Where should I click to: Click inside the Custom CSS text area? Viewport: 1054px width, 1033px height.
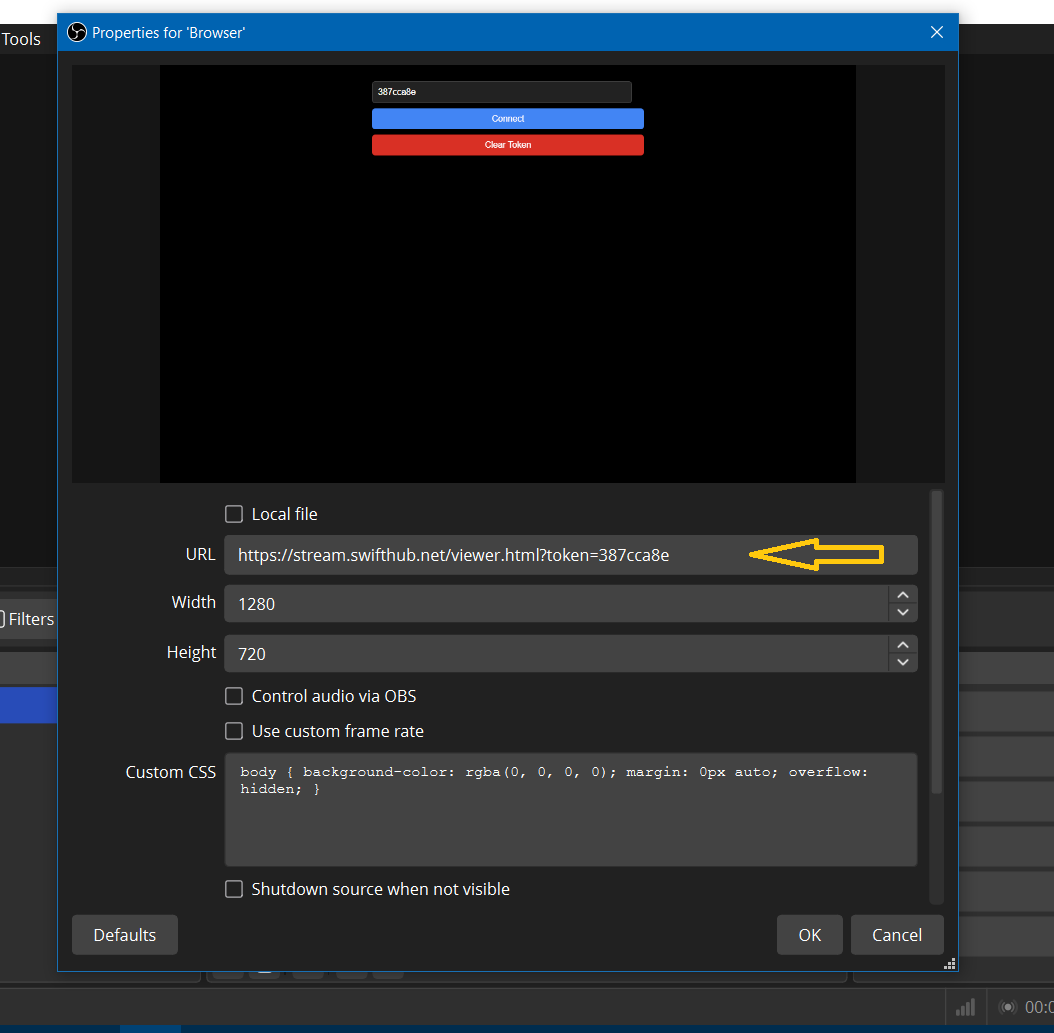tap(571, 810)
